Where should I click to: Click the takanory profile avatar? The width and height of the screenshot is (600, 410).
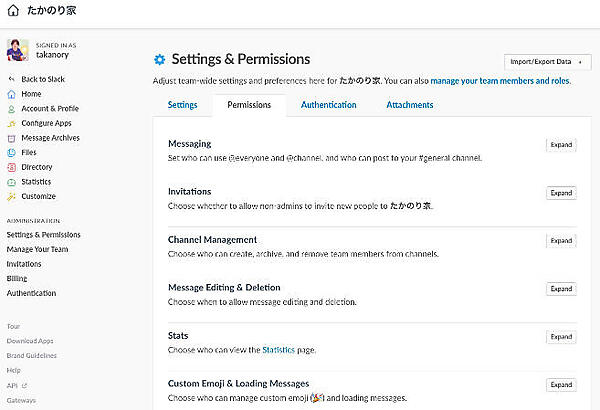(x=18, y=50)
